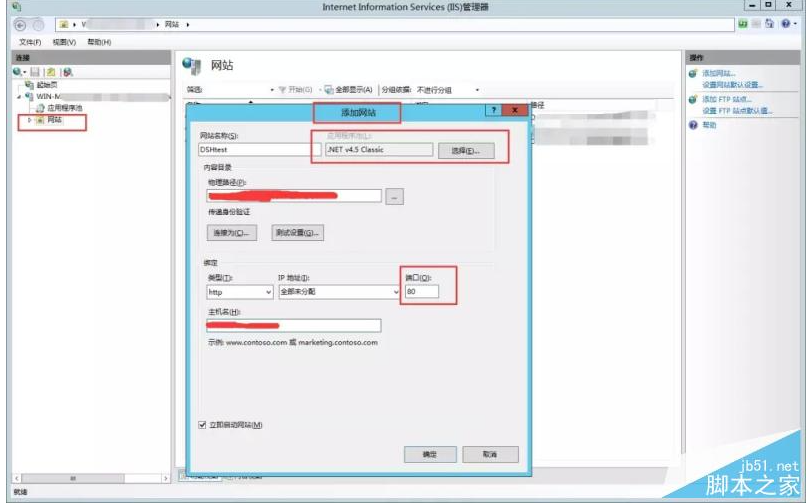Click the green refresh icon beside address bar
The height and width of the screenshot is (503, 809).
743,24
